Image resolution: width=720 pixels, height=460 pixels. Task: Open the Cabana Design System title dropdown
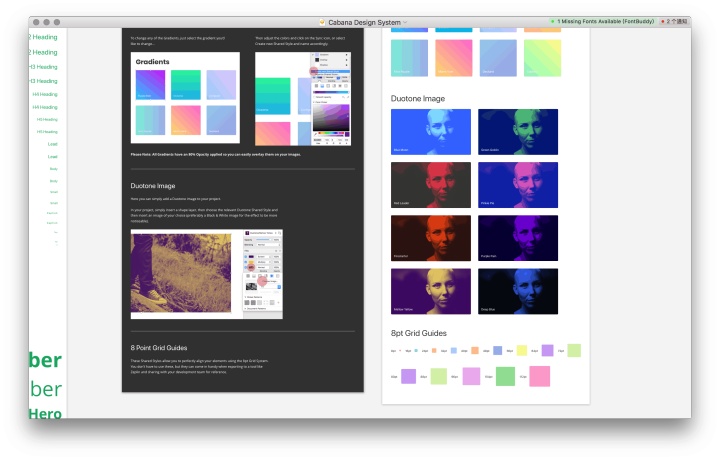405,22
